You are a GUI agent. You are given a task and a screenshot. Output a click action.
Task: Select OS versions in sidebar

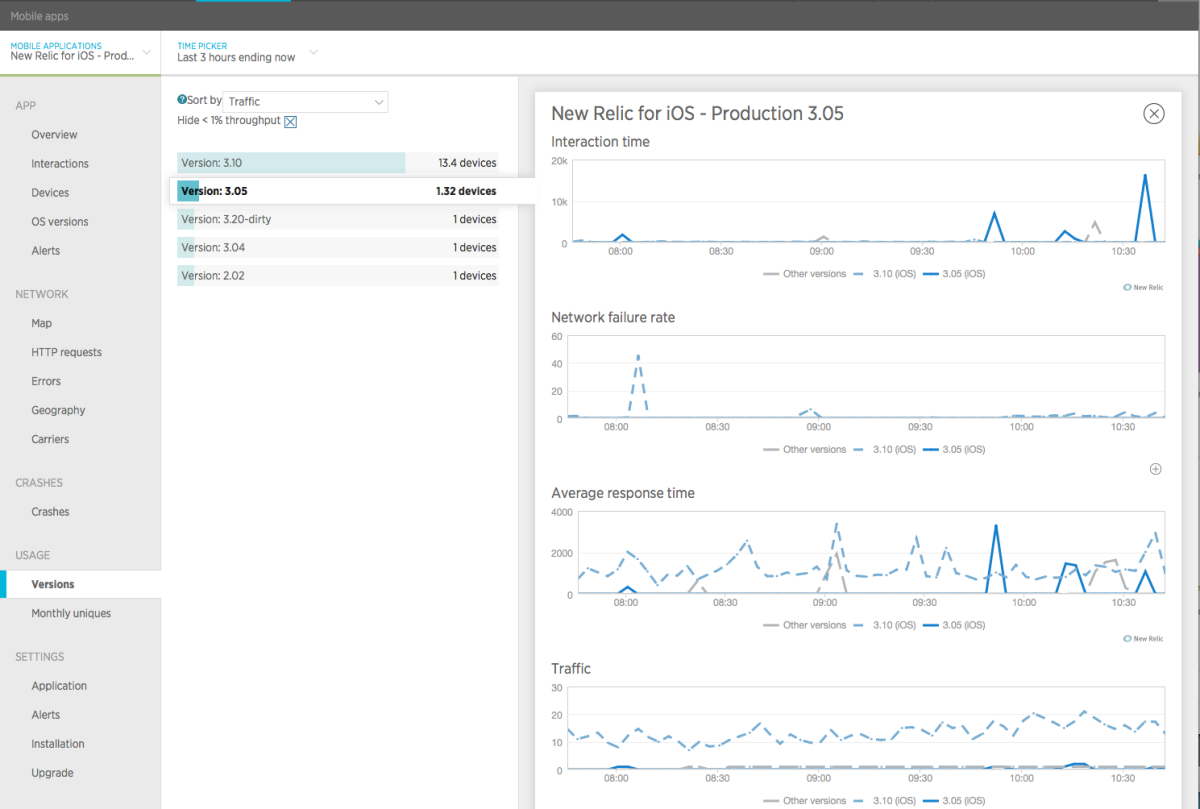[60, 222]
